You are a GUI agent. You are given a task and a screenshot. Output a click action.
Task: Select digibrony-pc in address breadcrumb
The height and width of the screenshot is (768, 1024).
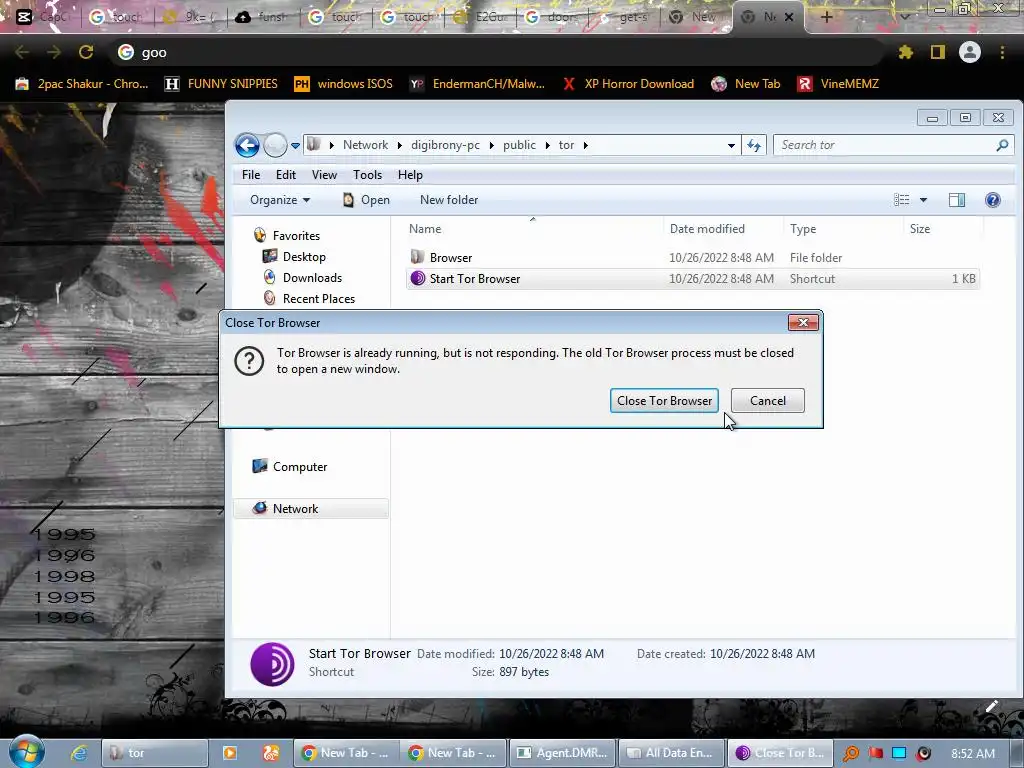[445, 145]
